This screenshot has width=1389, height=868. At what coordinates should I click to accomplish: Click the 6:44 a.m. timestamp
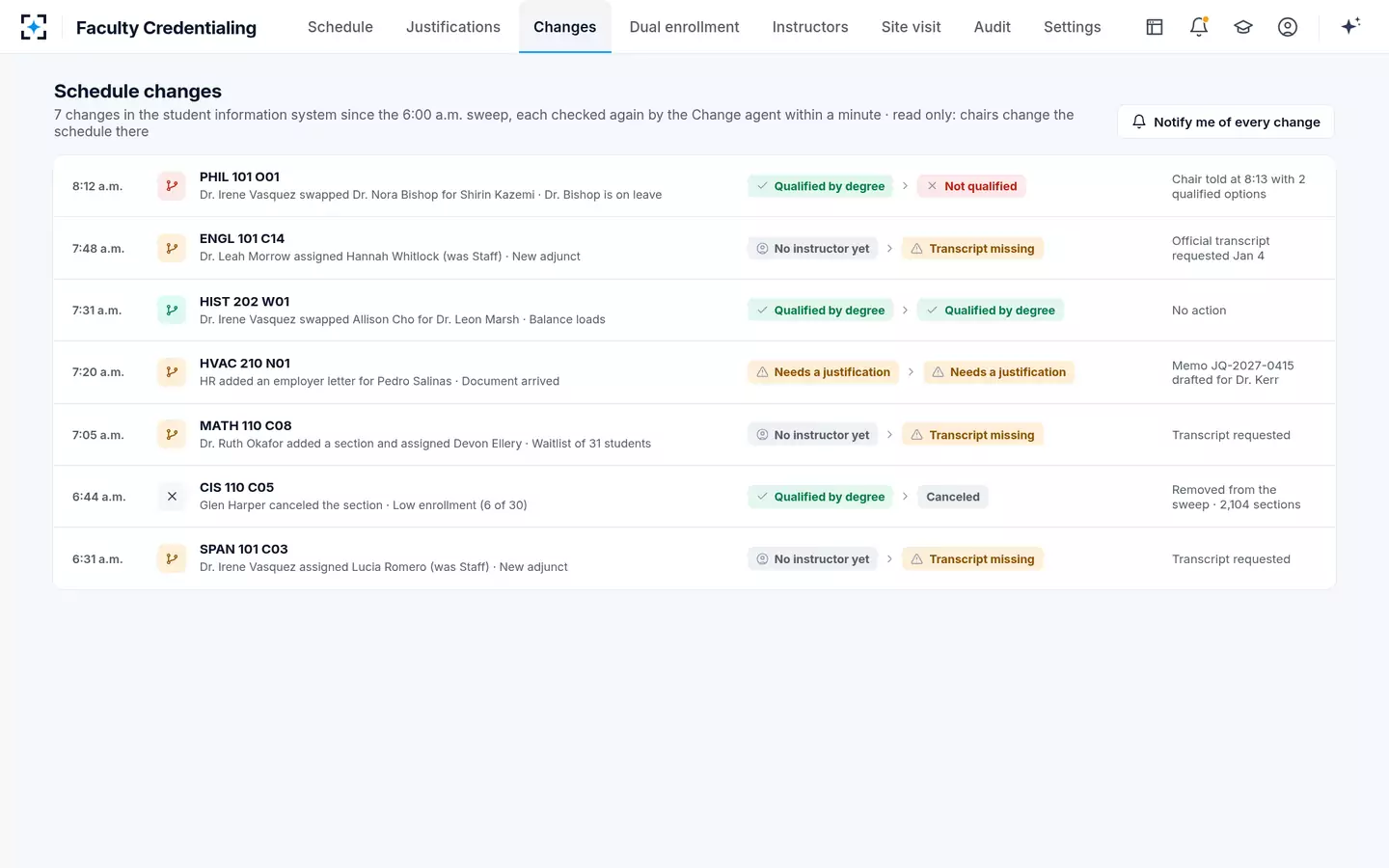99,497
